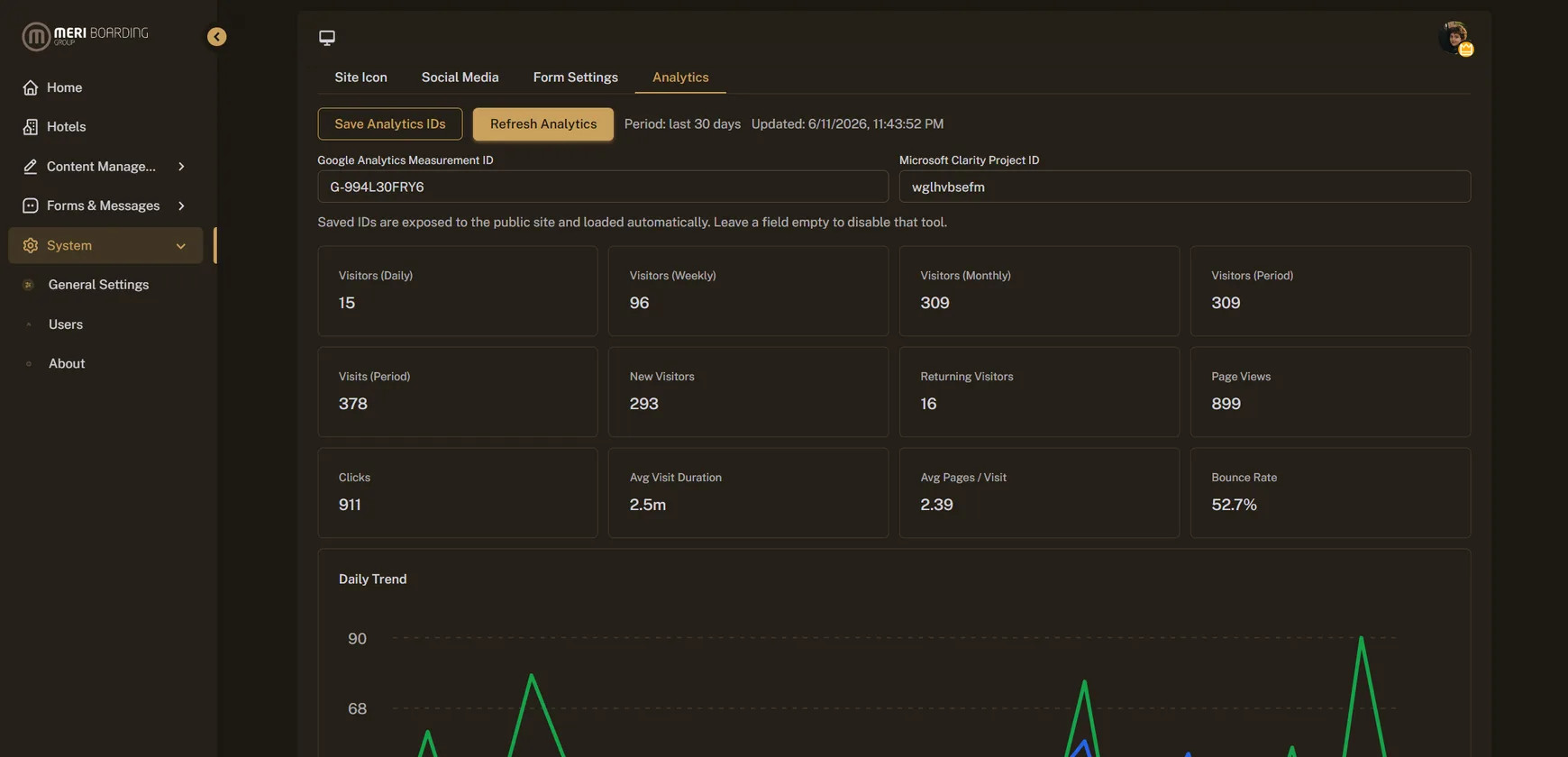Screen dimensions: 1568x757
Task: Click the Avg Pages / Visit value 2.39
Action: tap(936, 505)
